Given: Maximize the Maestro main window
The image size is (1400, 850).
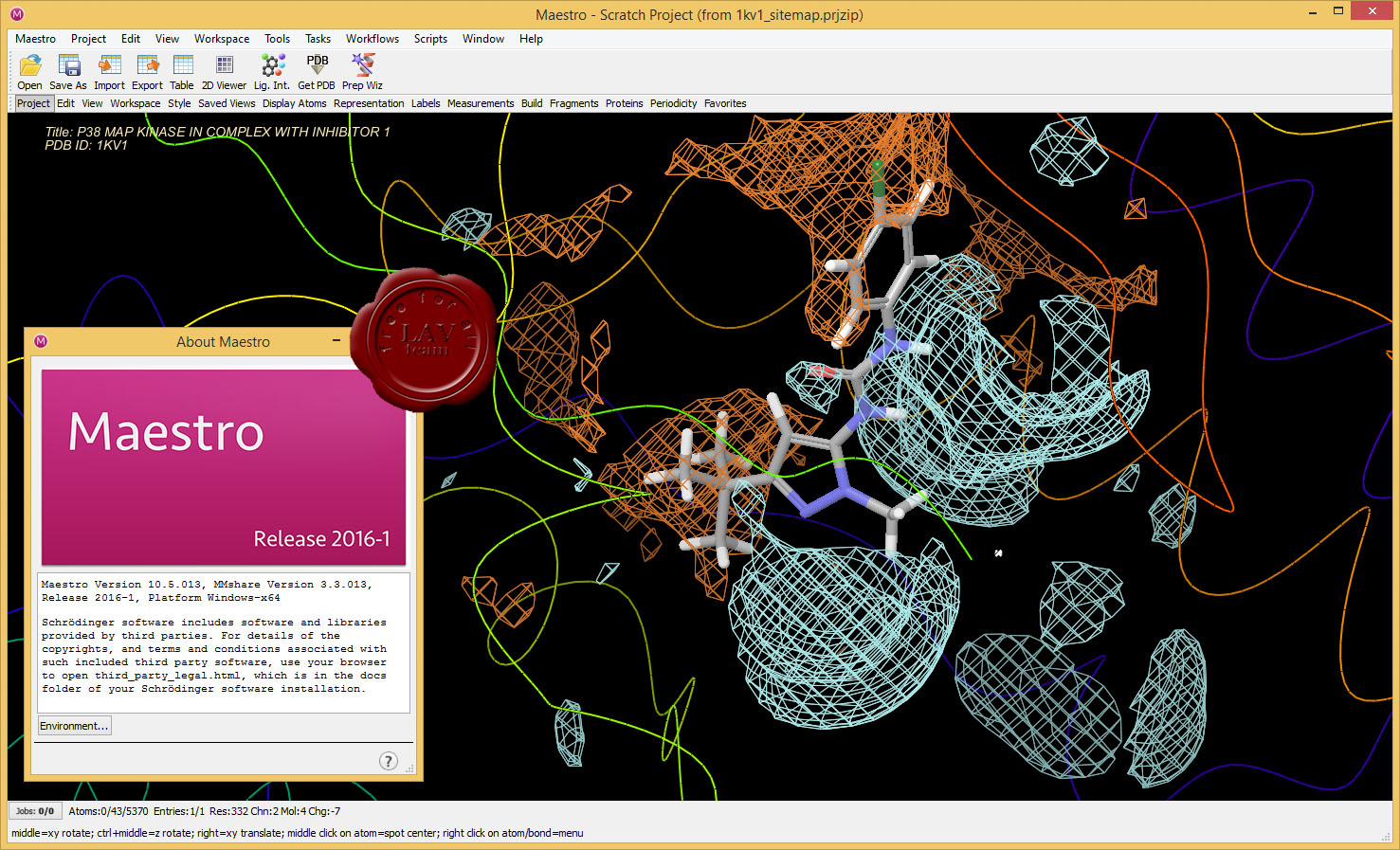Looking at the screenshot, I should (1338, 11).
